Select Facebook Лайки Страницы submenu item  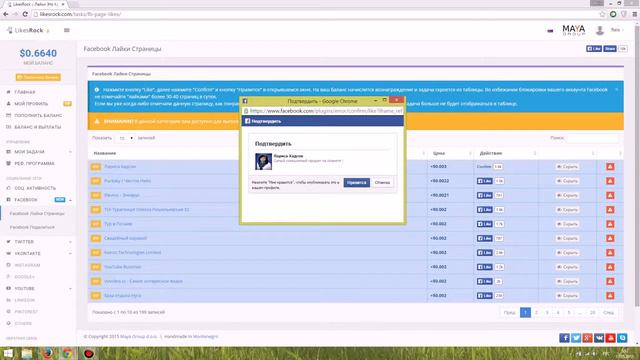37,213
